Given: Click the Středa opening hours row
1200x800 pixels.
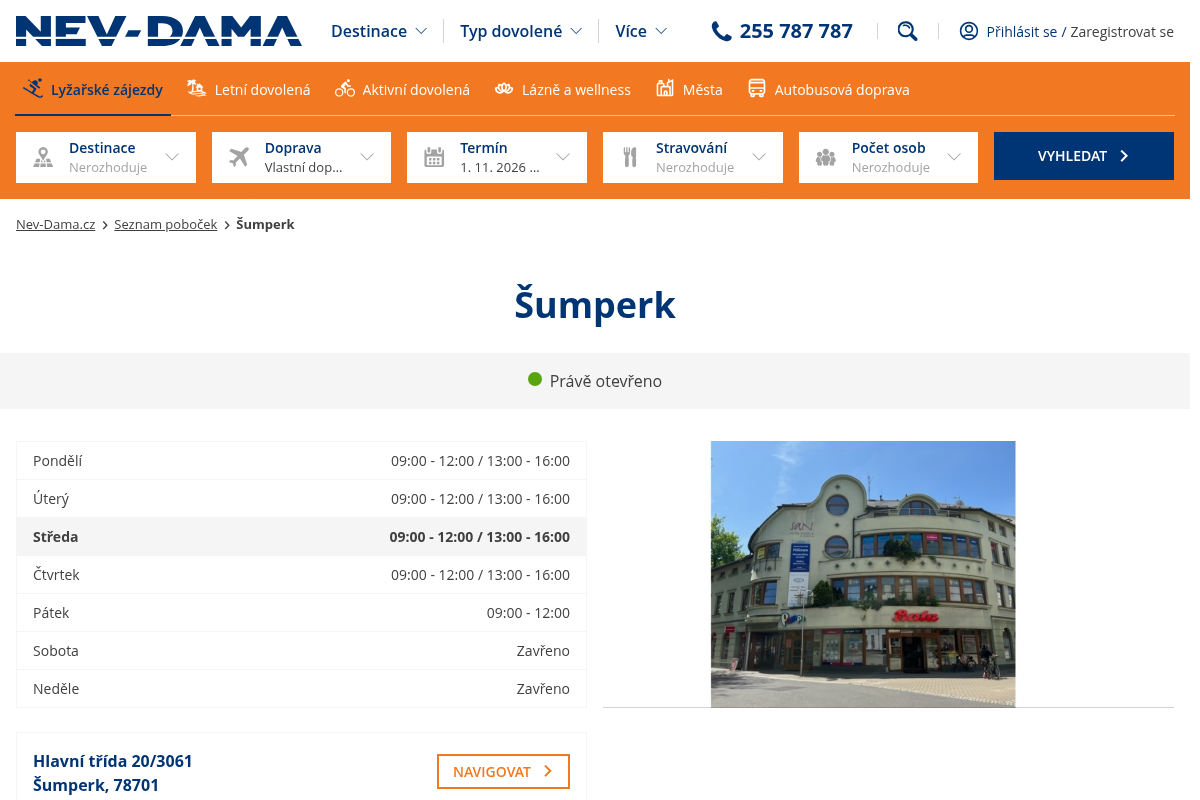Looking at the screenshot, I should (x=301, y=537).
